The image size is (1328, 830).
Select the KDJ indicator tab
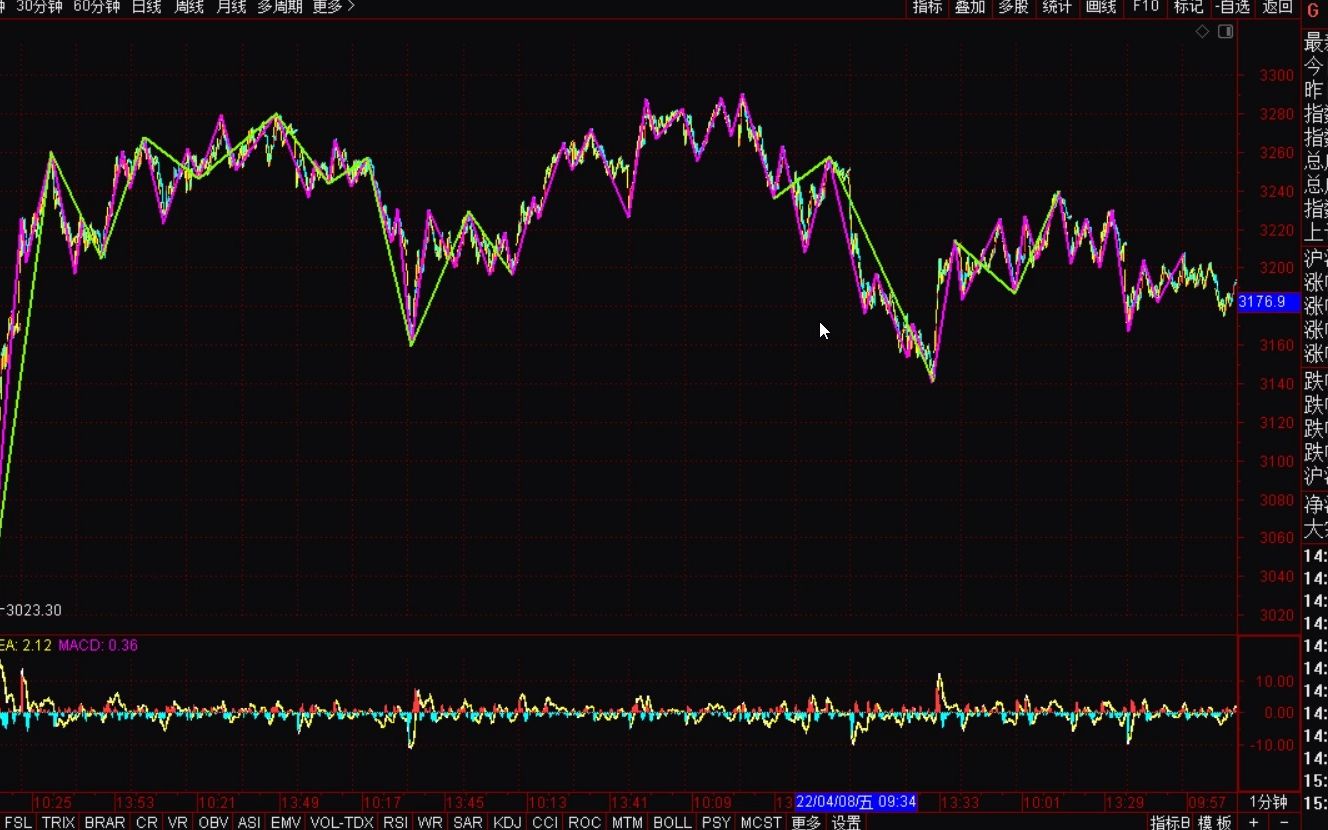[x=508, y=822]
